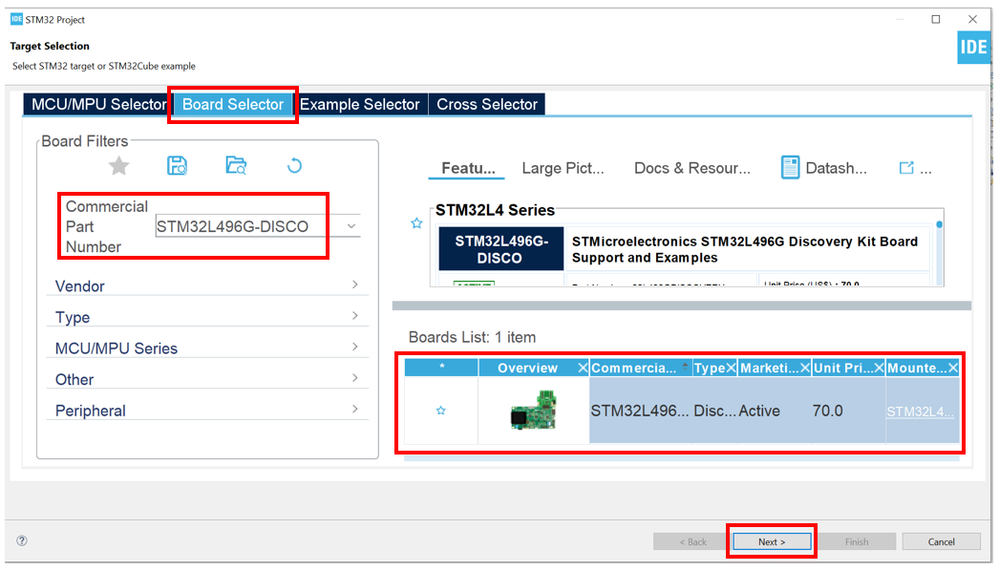Viewport: 999px width, 569px height.
Task: Click the load search folder icon
Action: (x=236, y=166)
